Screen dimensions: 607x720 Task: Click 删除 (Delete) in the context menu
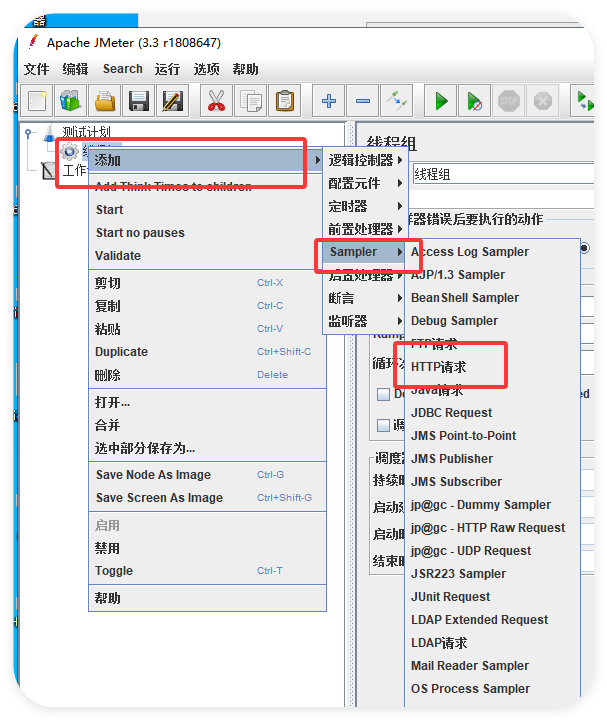[207, 375]
